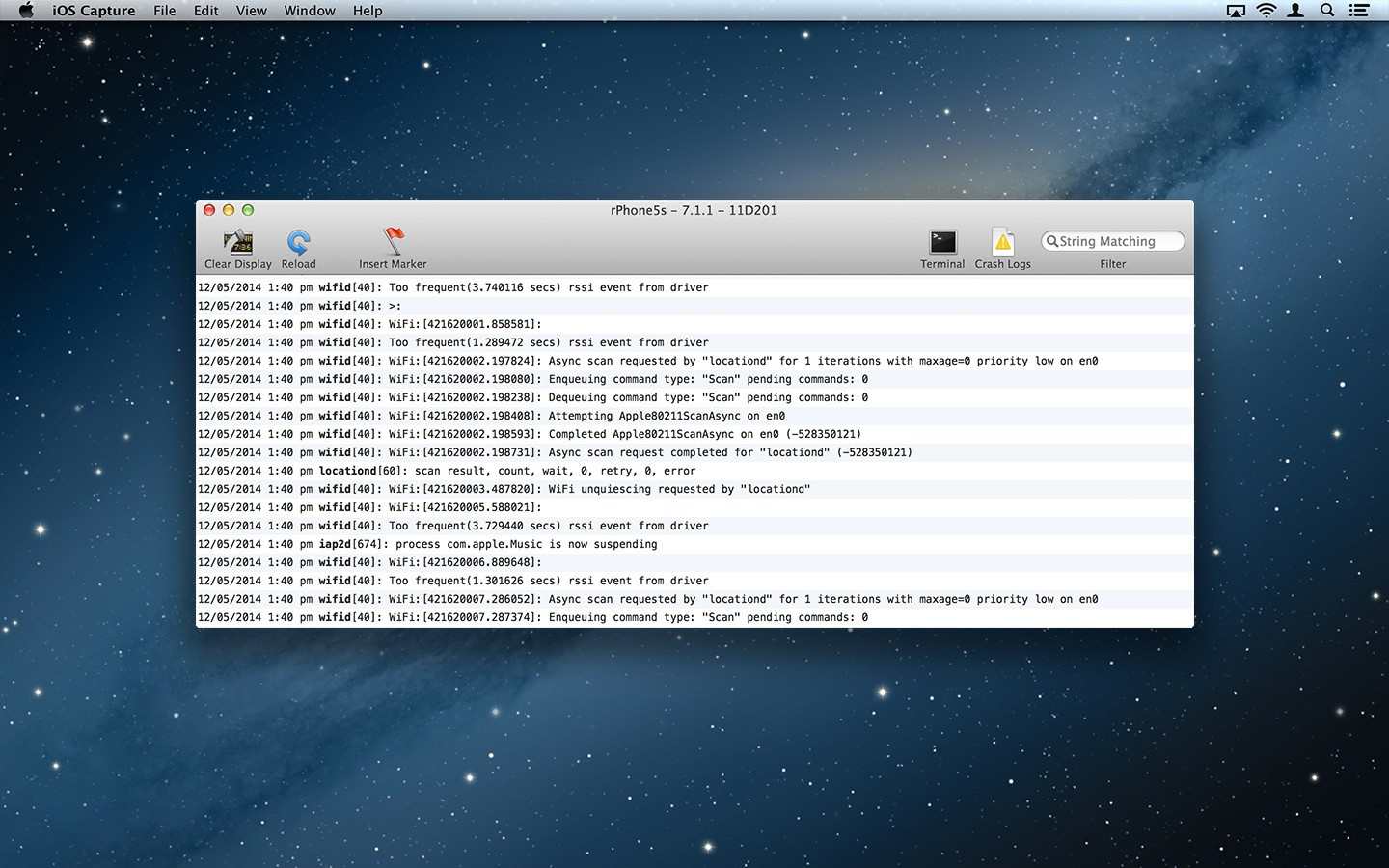This screenshot has height=868, width=1389.
Task: Click the Clear Display toolbar icon
Action: [x=238, y=241]
